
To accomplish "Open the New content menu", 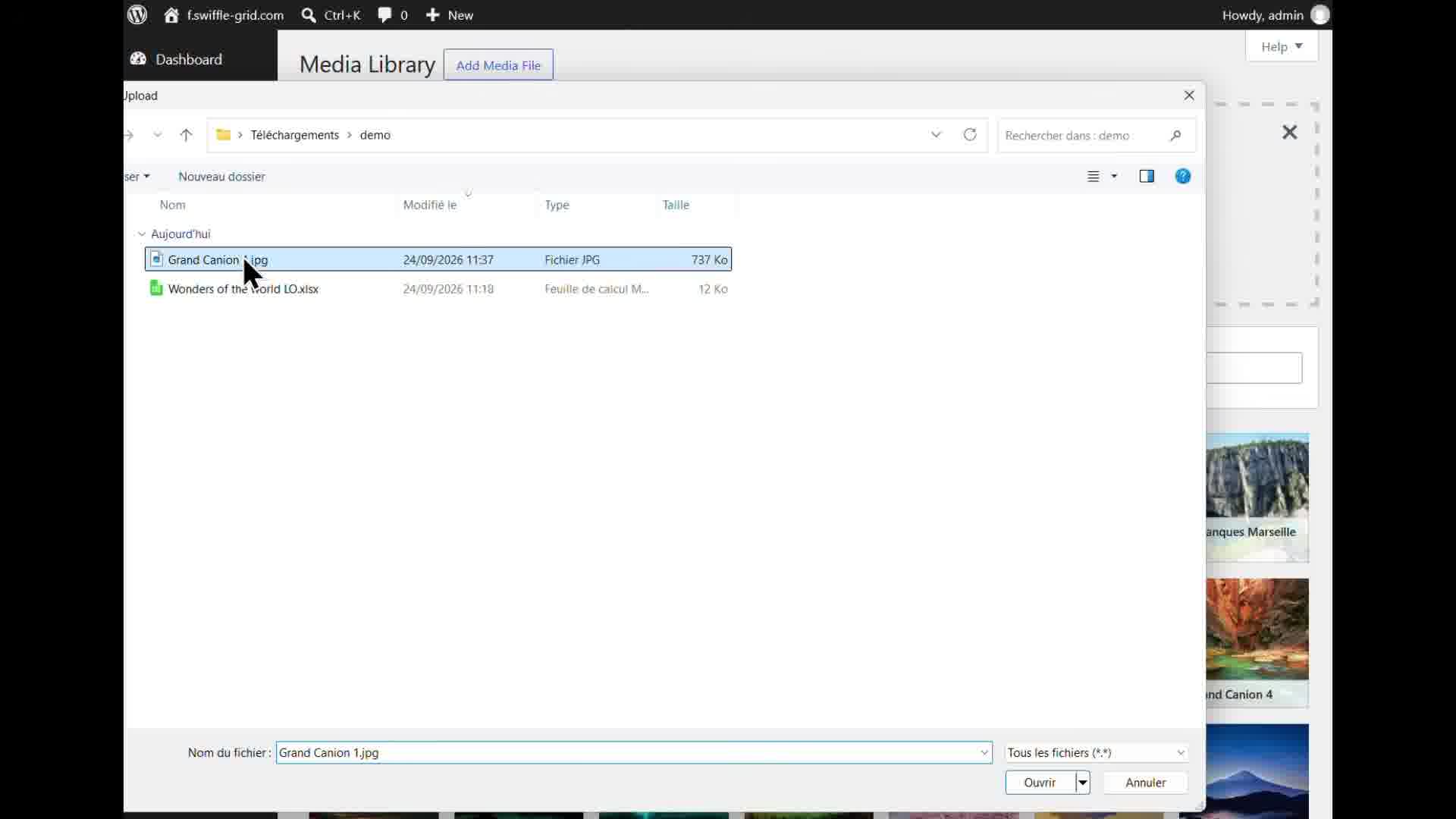I will tap(450, 15).
